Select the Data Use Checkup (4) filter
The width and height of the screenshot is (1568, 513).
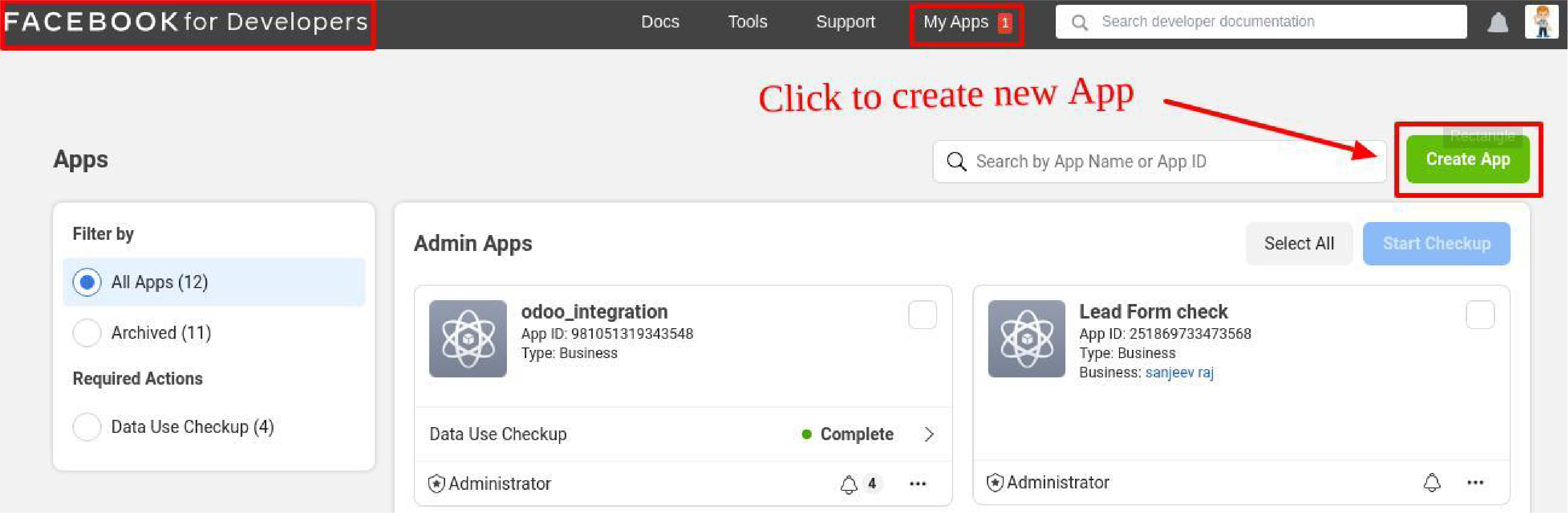coord(214,427)
